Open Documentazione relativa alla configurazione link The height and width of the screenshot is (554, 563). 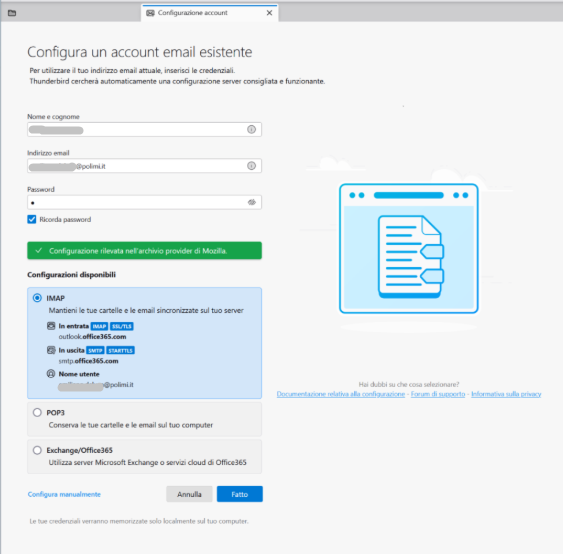pos(341,394)
